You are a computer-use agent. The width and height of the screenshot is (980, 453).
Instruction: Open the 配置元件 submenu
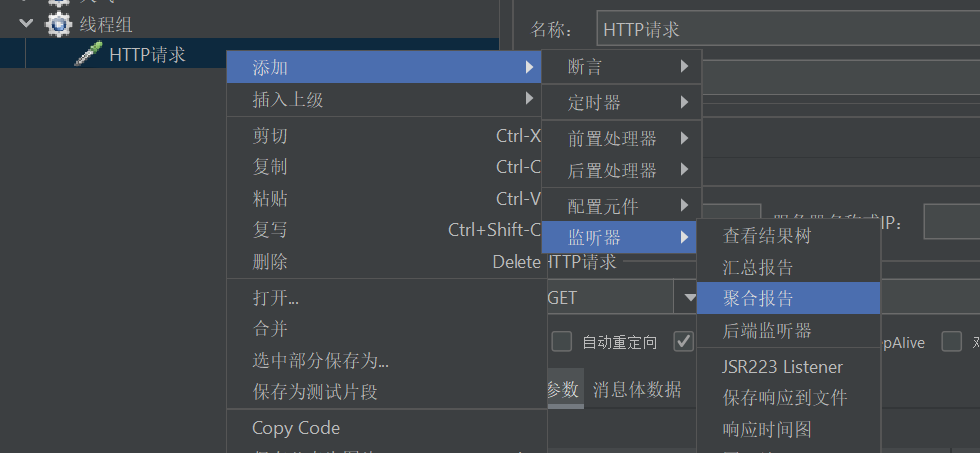(621, 206)
